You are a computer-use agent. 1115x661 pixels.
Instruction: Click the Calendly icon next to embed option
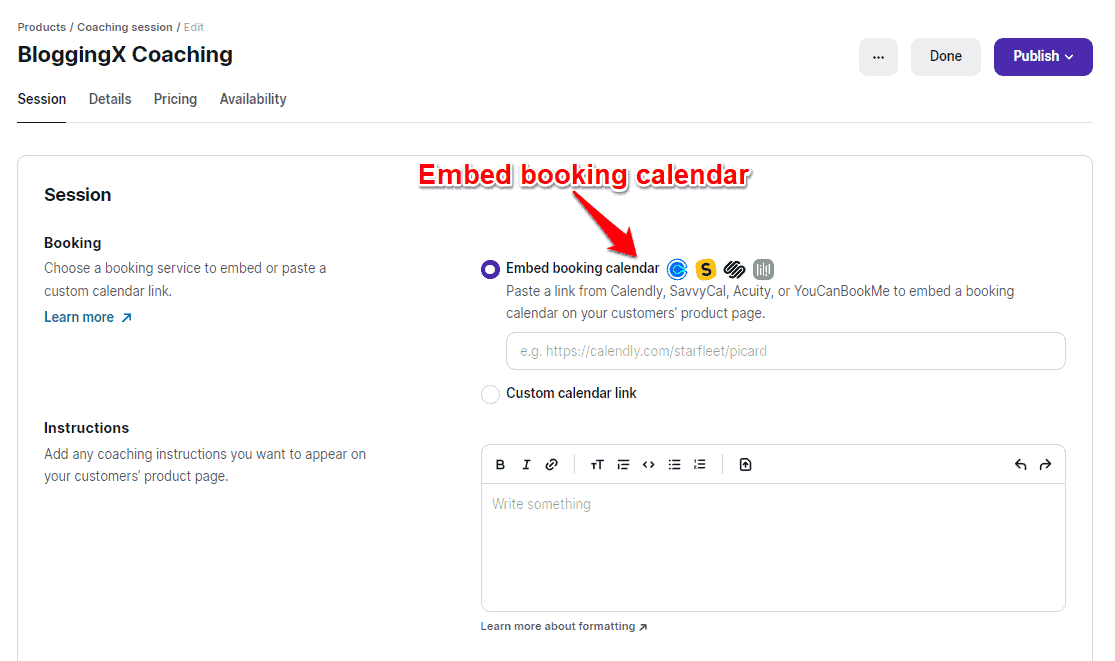pyautogui.click(x=677, y=269)
